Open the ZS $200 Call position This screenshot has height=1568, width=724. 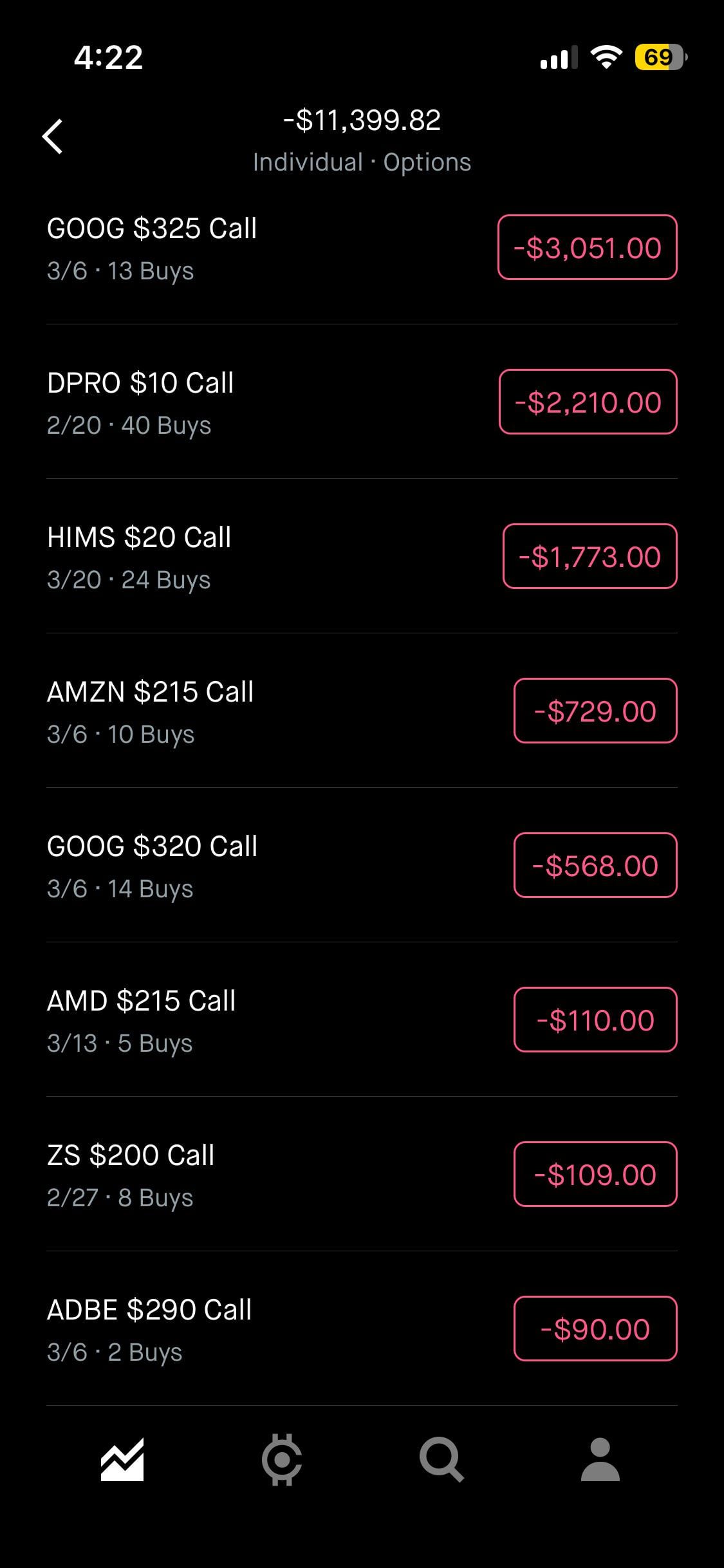[131, 1175]
